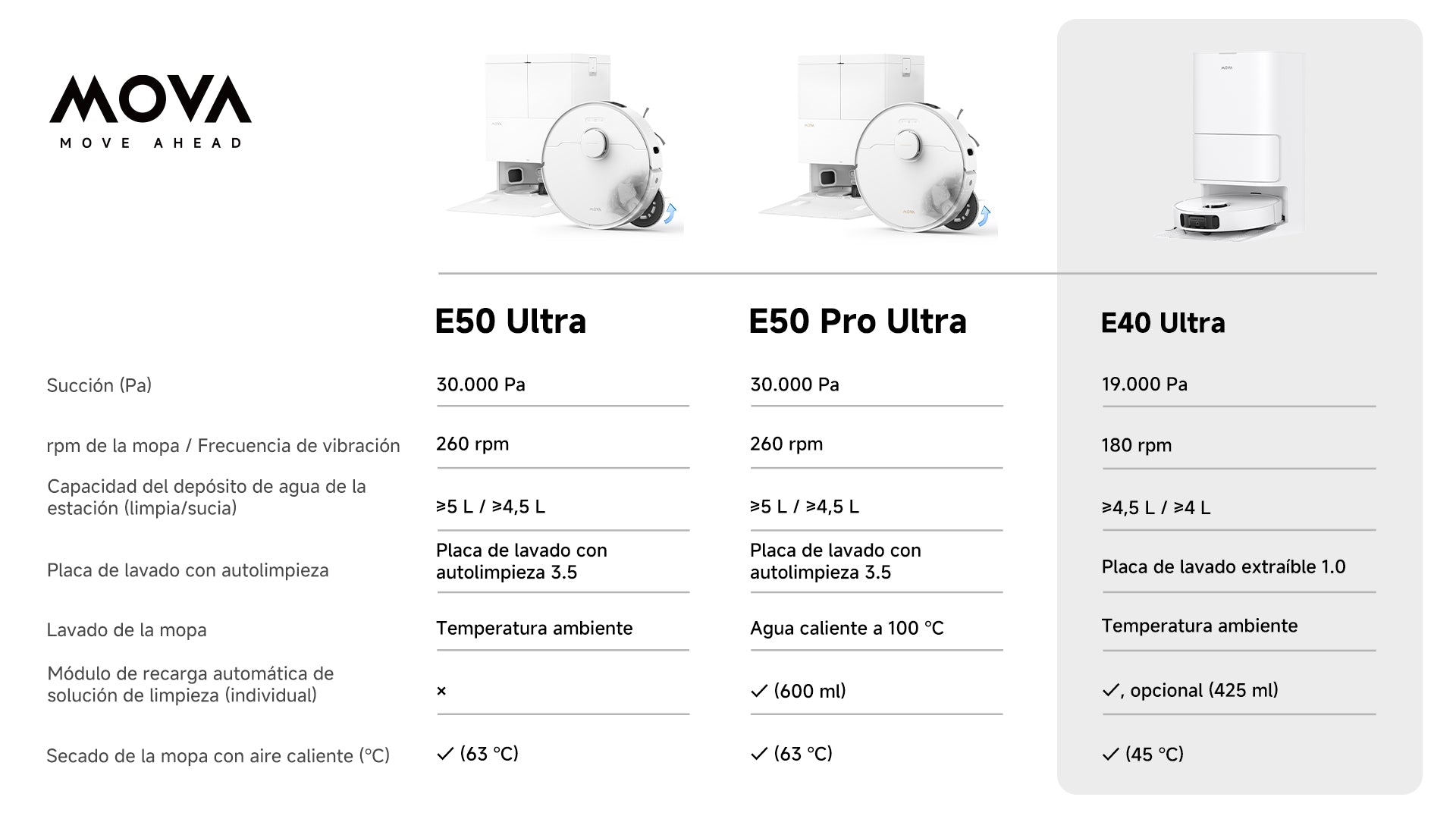The width and height of the screenshot is (1456, 819).
Task: Select the E40 Ultra product image
Action: click(1230, 146)
